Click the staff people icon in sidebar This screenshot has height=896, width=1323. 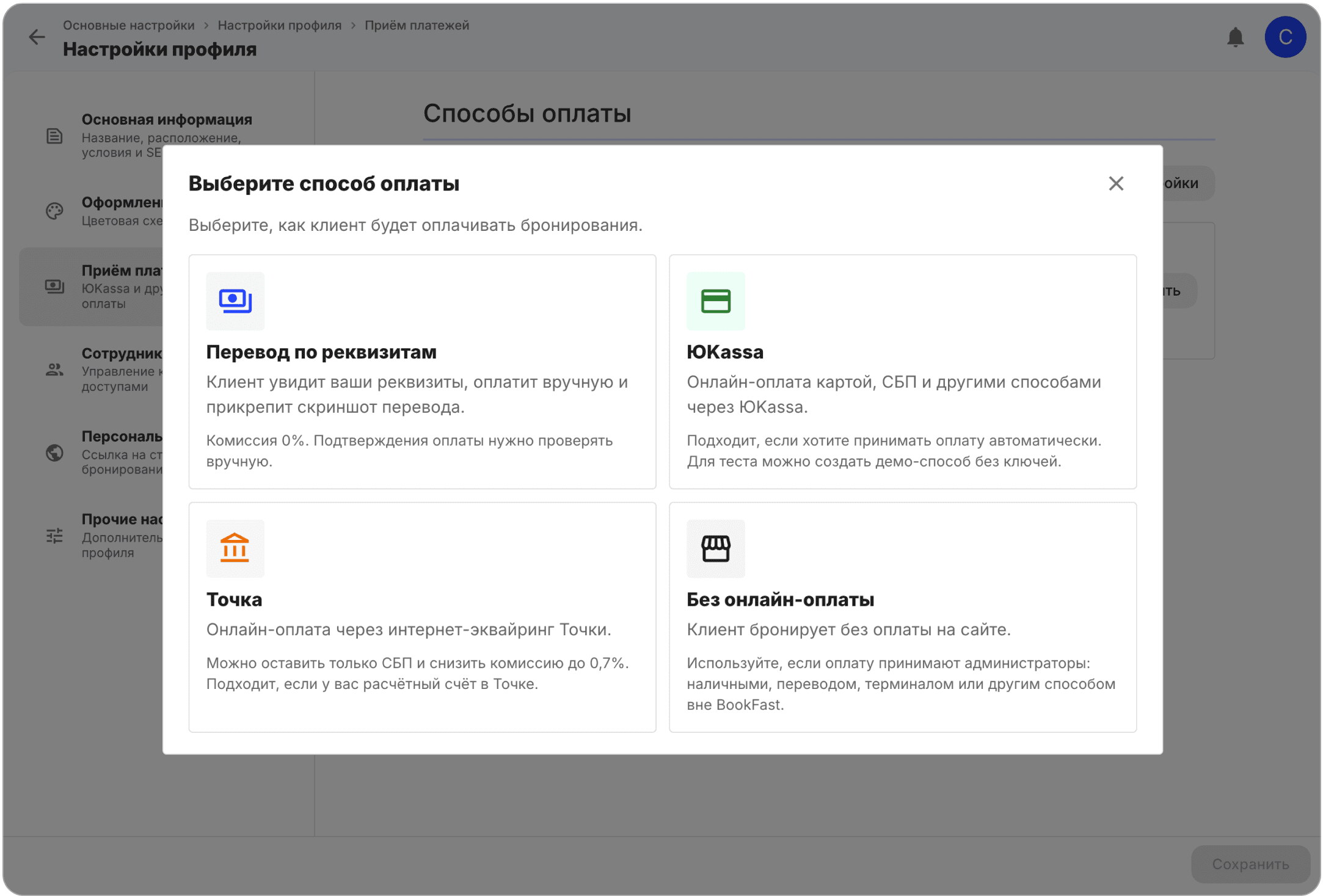[x=54, y=370]
